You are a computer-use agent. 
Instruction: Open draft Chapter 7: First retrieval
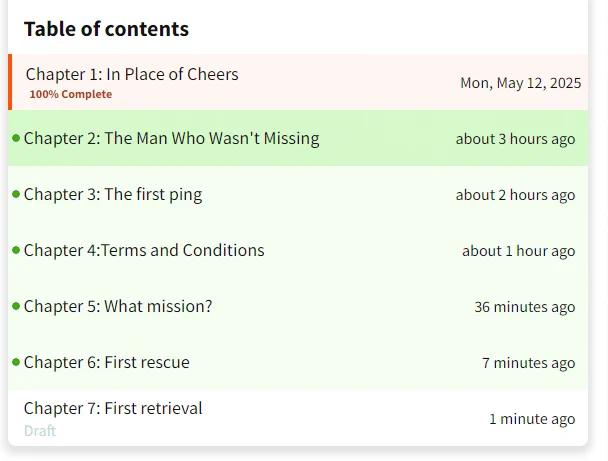coord(298,418)
